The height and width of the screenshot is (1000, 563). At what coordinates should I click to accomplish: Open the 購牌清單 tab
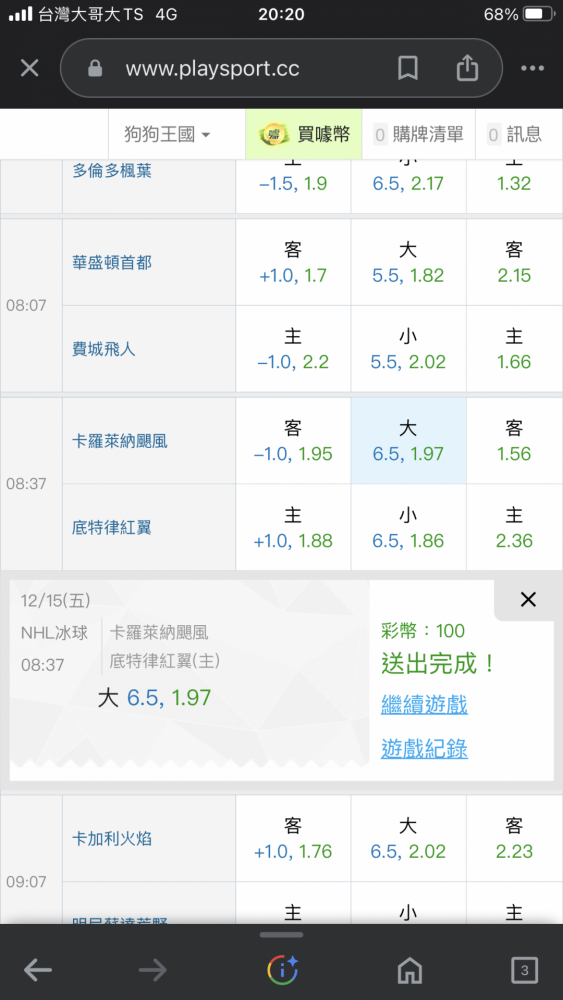click(419, 134)
